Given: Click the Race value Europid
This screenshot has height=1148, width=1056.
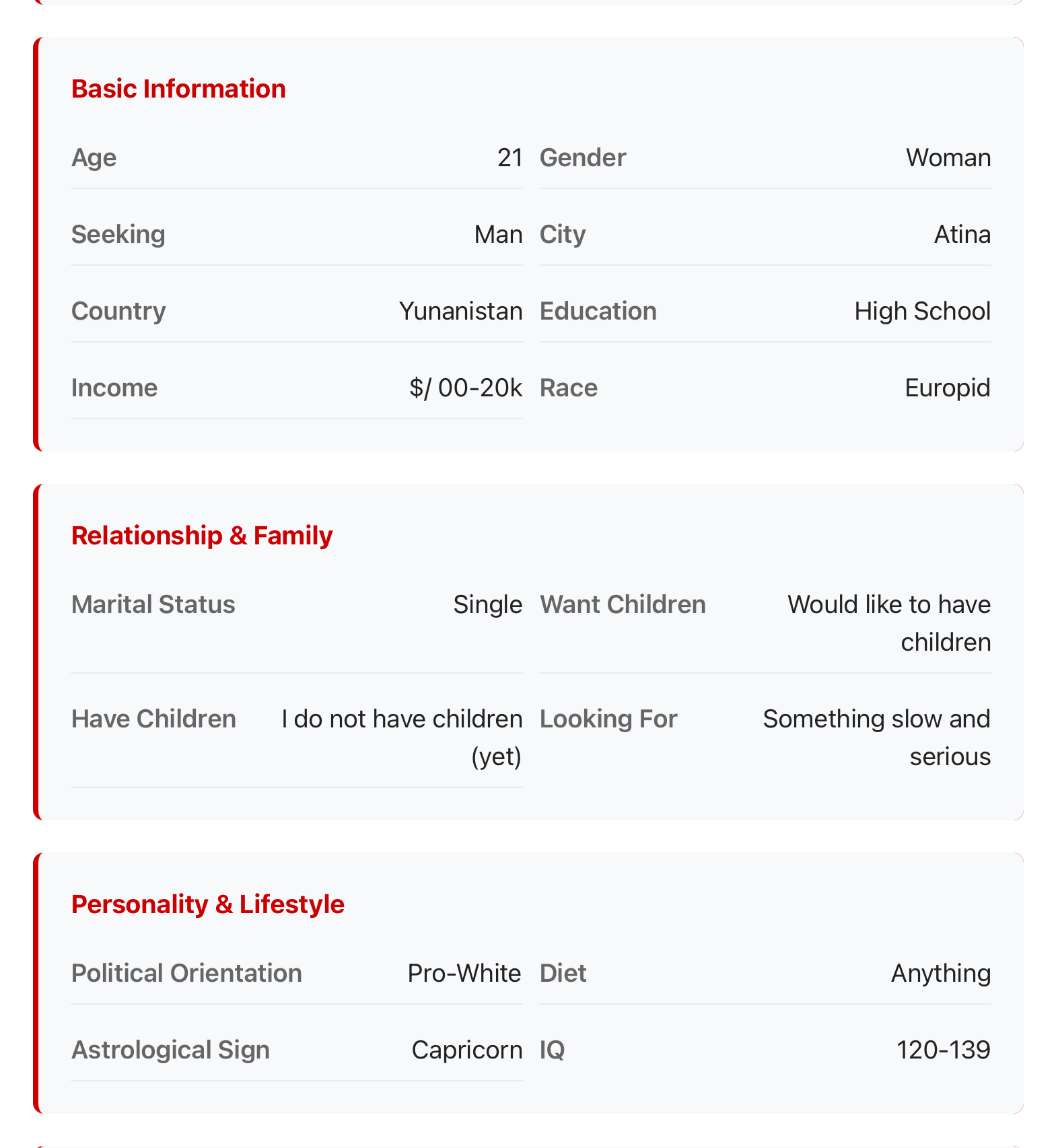Looking at the screenshot, I should click(x=947, y=388).
